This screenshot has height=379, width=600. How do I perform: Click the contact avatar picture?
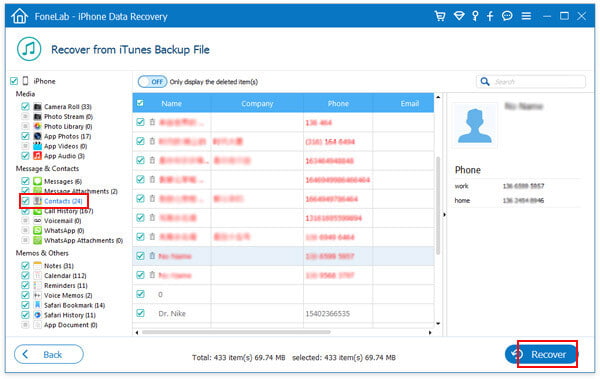(474, 125)
